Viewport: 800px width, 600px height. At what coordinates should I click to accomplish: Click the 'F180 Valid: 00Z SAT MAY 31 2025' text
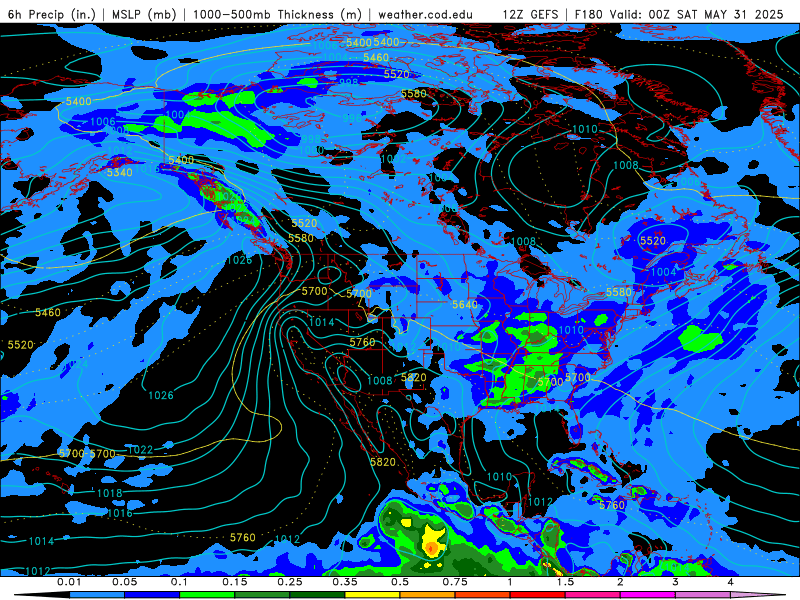[x=679, y=14]
